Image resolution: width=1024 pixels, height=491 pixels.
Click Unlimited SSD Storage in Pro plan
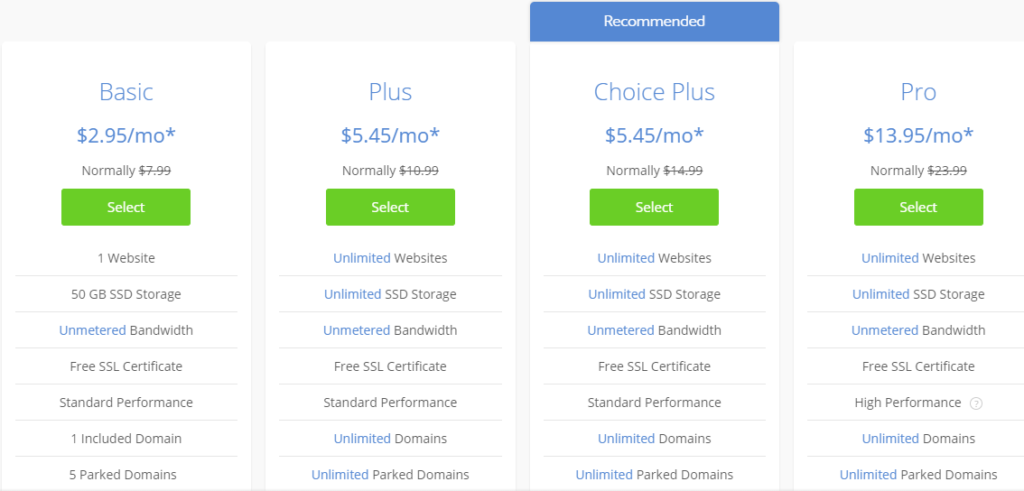[880, 294]
